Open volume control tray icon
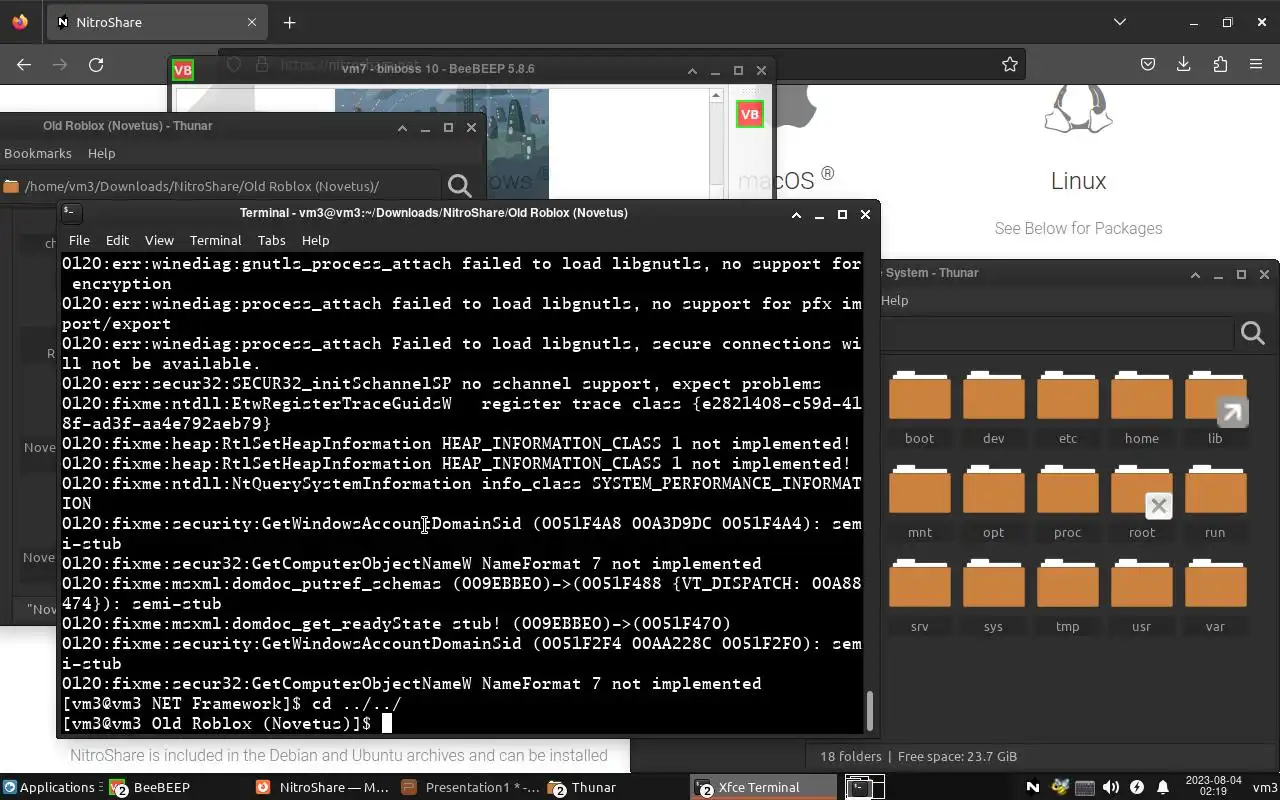The height and width of the screenshot is (800, 1280). click(x=1110, y=787)
